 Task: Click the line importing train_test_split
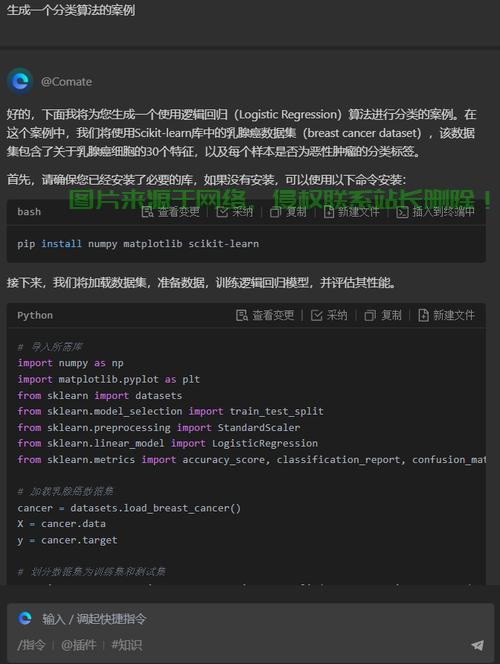pos(170,411)
